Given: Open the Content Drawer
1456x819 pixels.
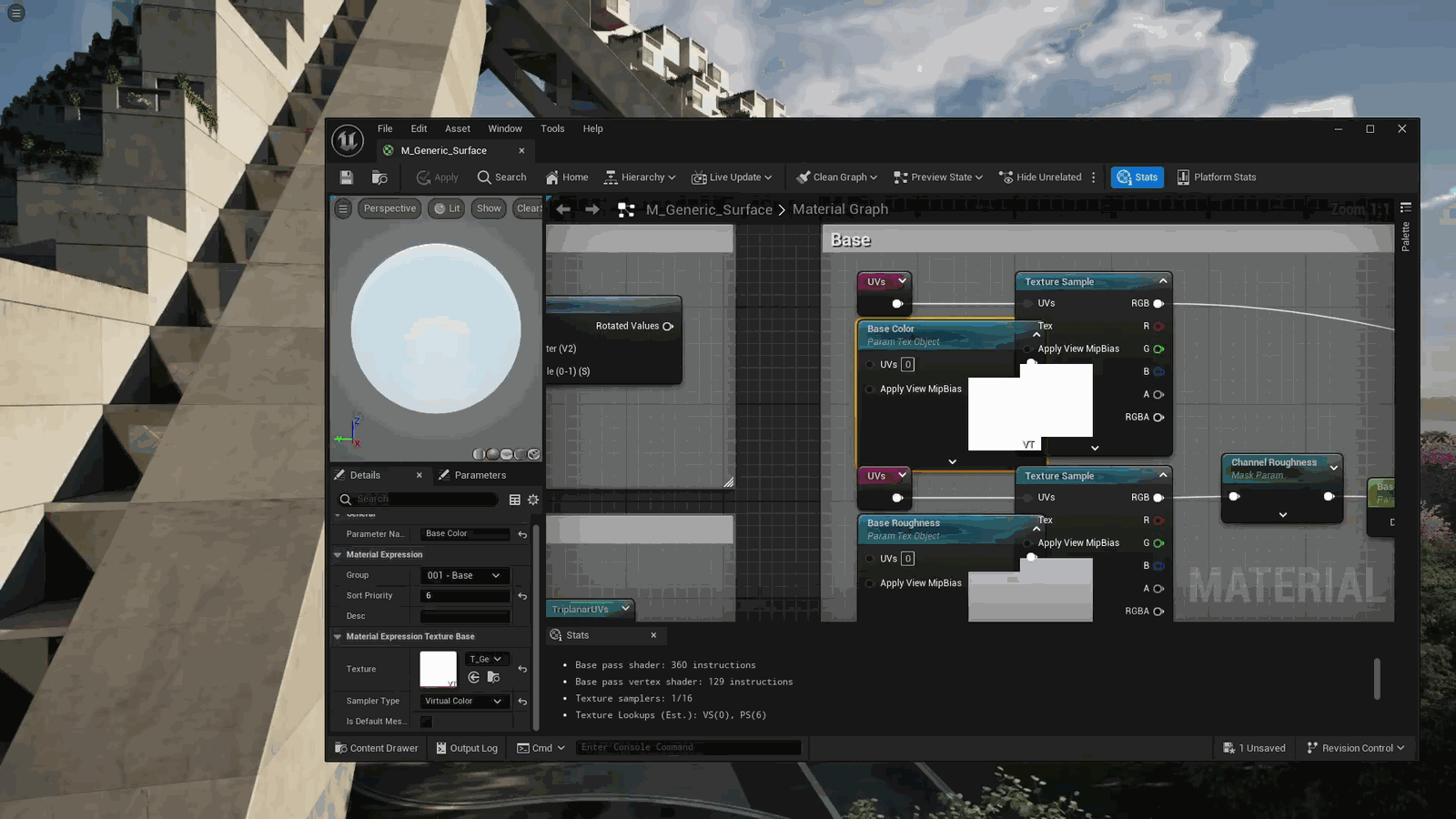Looking at the screenshot, I should click(377, 748).
